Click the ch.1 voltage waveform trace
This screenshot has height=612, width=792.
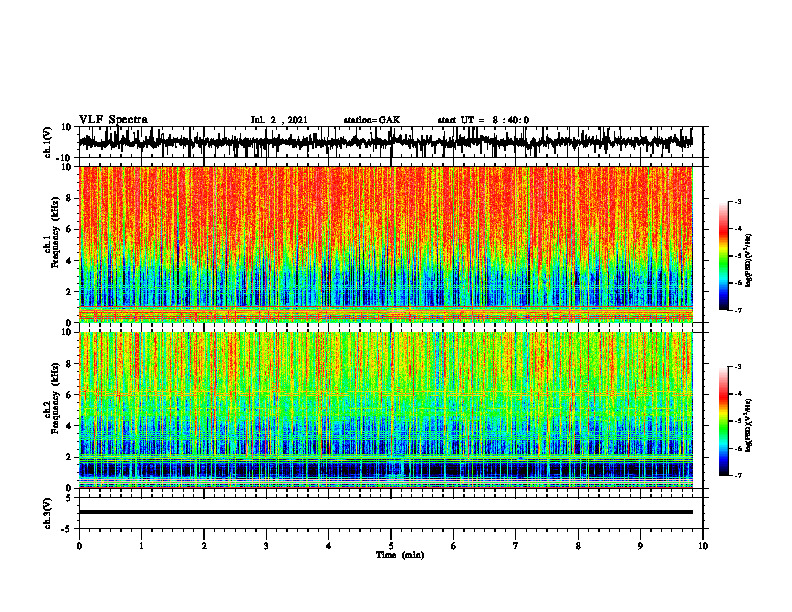coord(385,142)
